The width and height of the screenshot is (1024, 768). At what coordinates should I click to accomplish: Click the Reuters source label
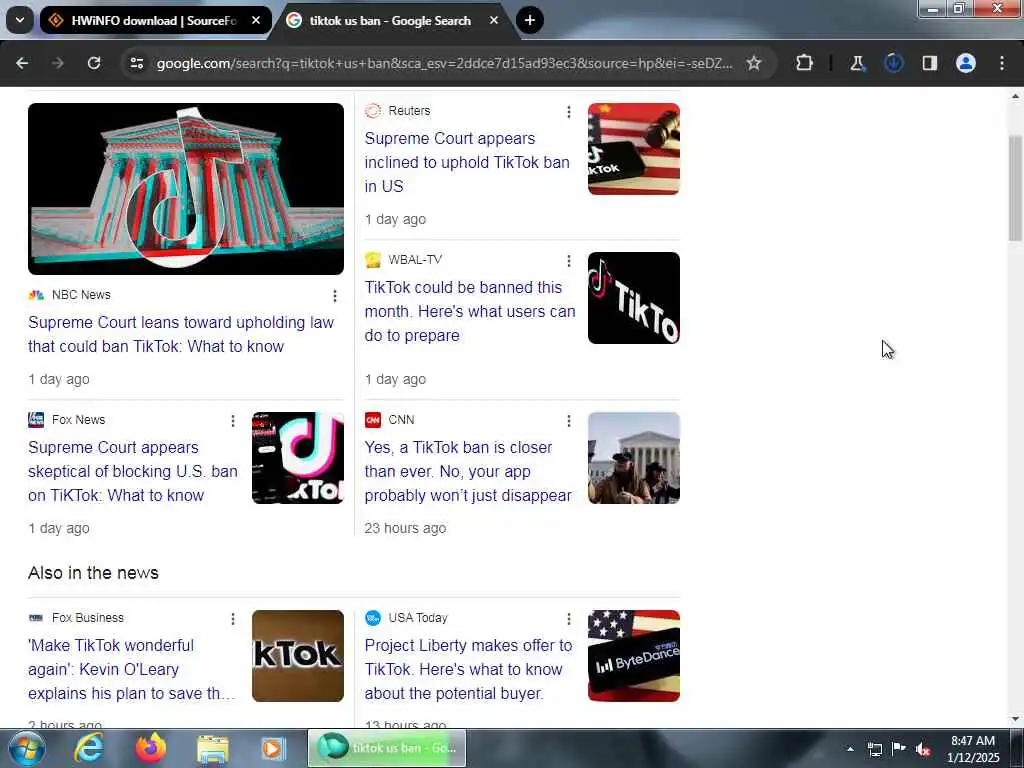(409, 110)
